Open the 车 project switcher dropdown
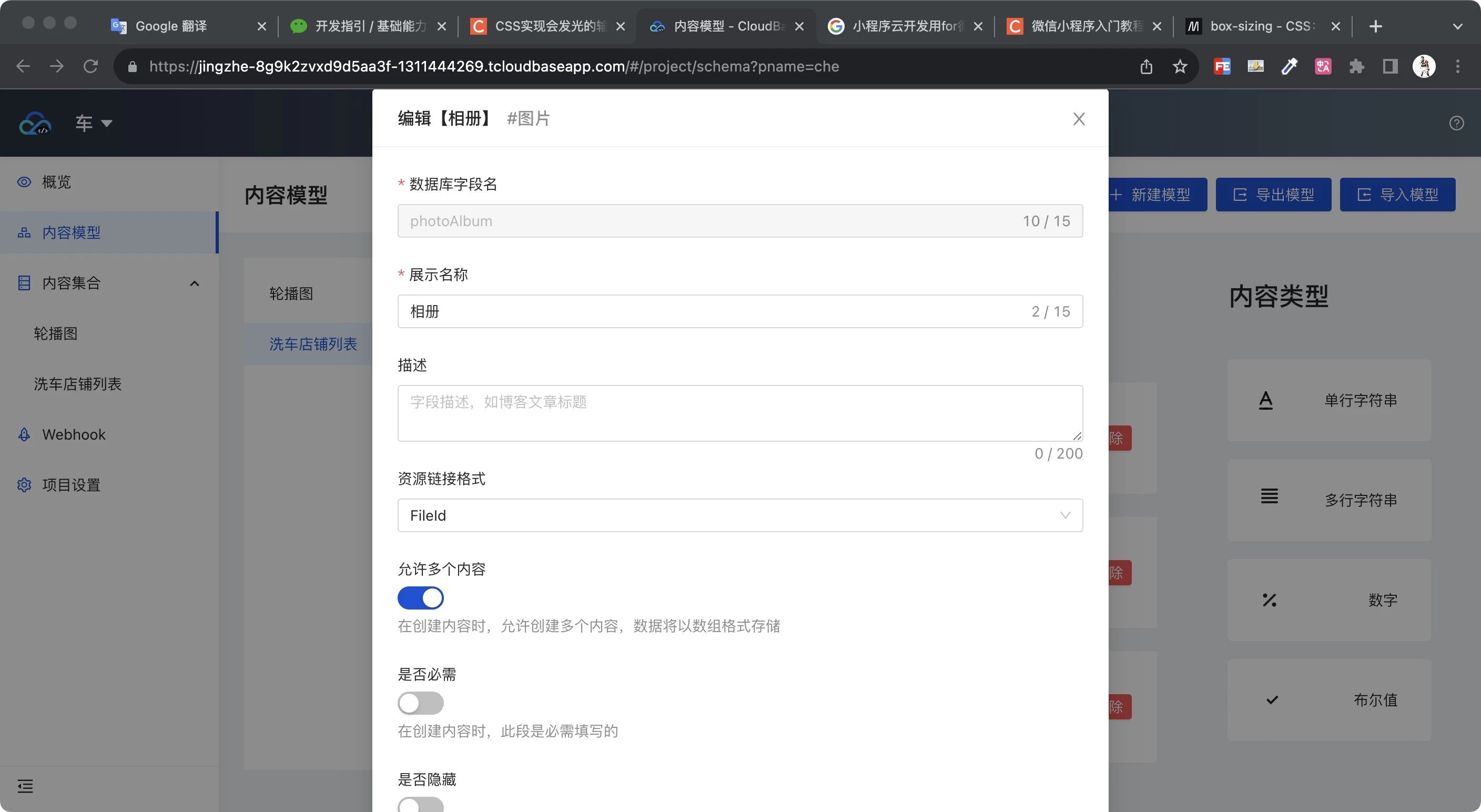 (x=93, y=123)
